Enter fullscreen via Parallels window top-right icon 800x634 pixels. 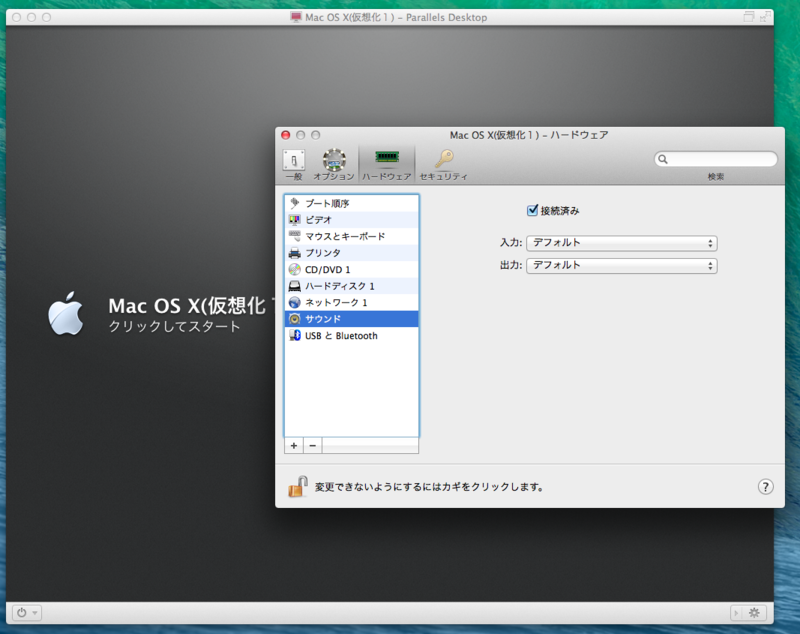(x=765, y=17)
